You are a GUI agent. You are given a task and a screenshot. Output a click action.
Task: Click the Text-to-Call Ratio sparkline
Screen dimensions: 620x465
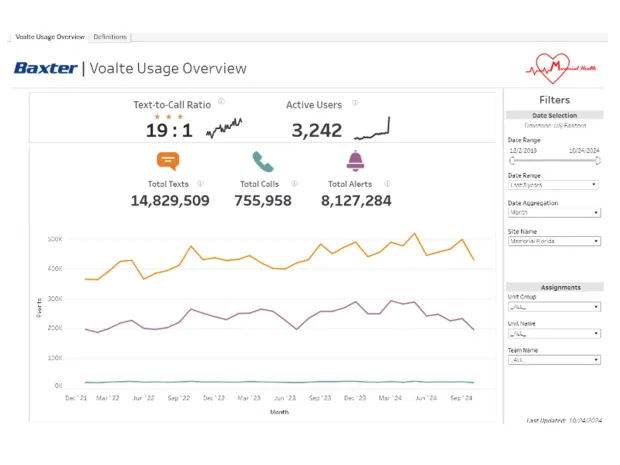tap(224, 128)
